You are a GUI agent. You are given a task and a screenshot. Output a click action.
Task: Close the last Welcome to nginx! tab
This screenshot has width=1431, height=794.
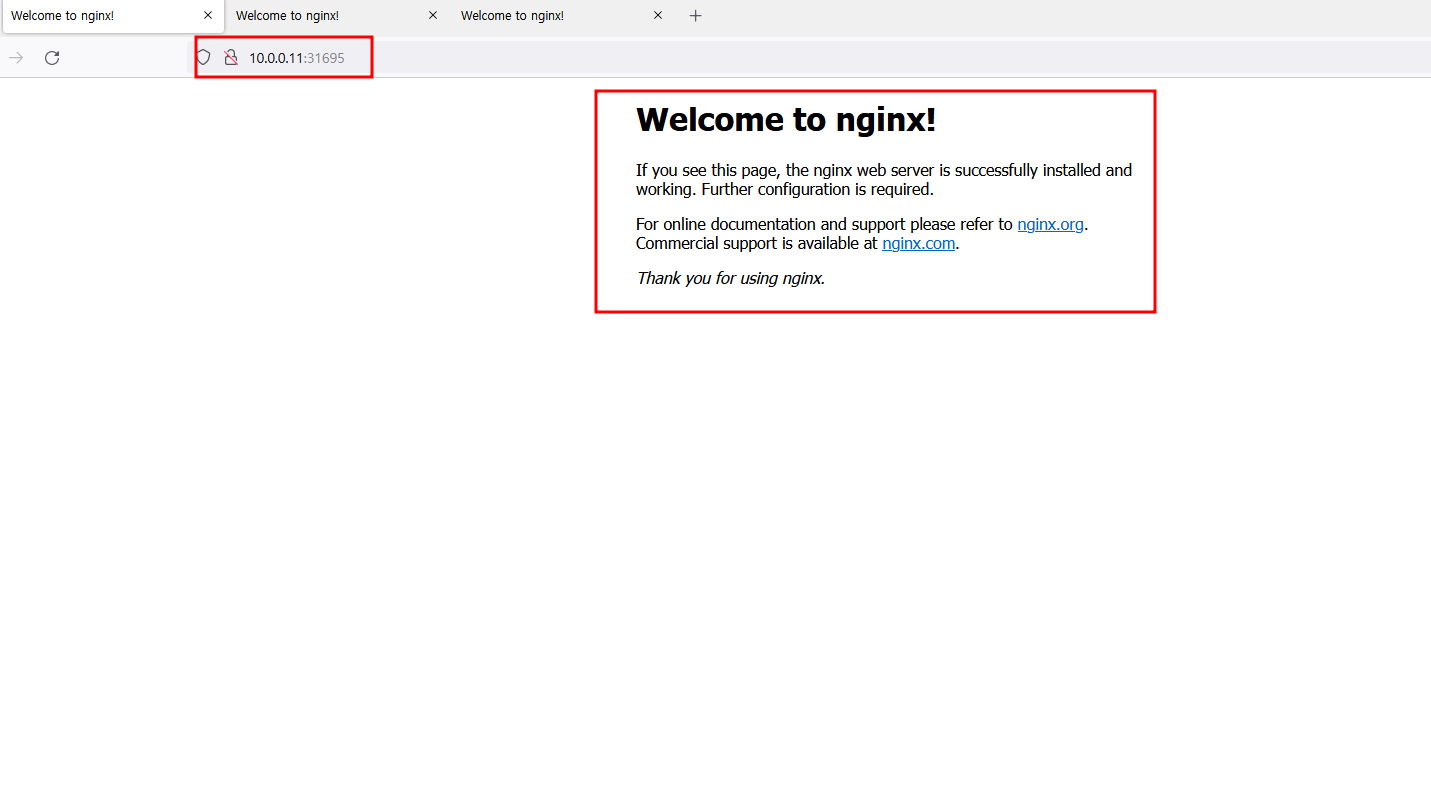(658, 16)
